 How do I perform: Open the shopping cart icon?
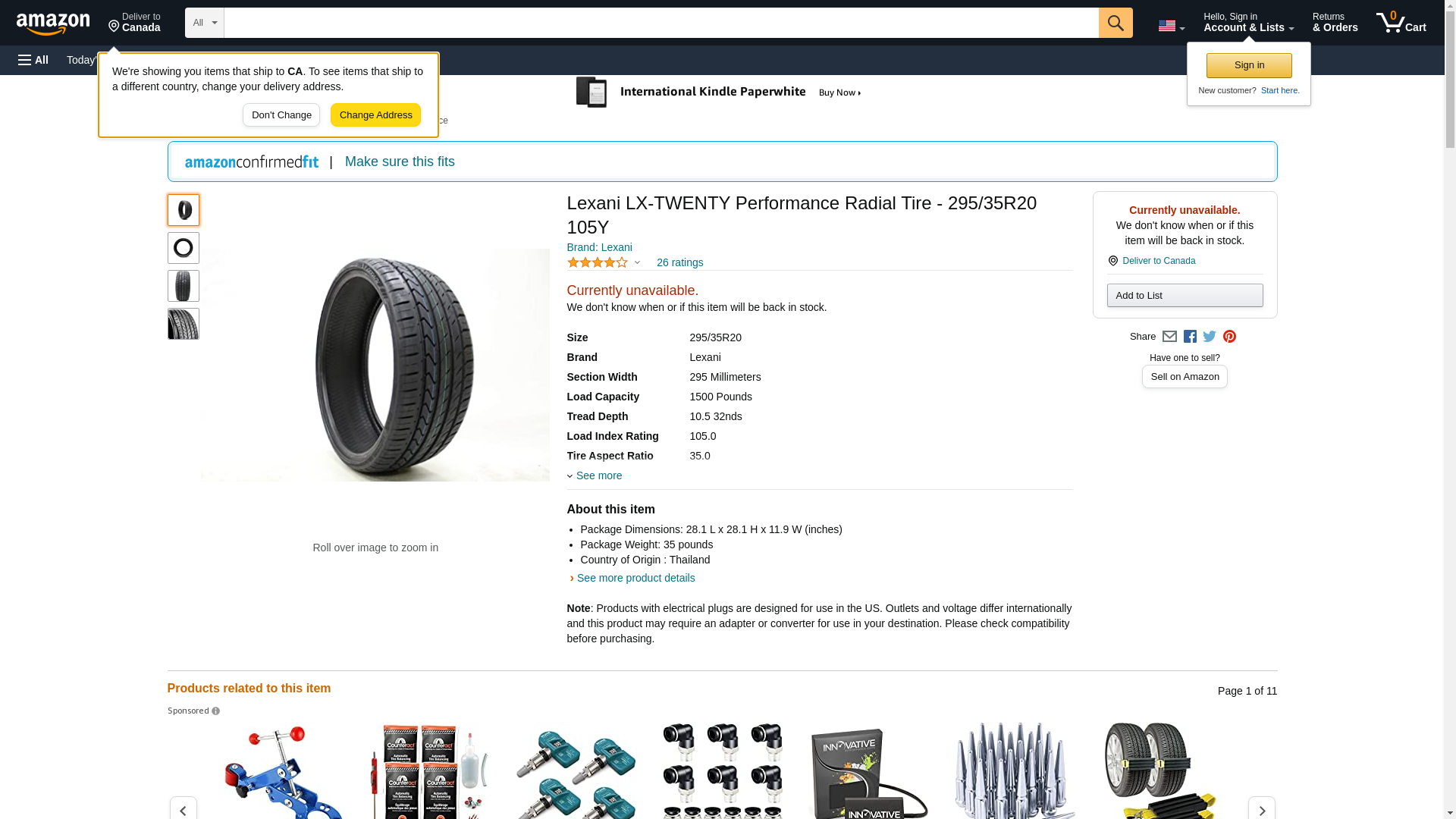click(1401, 23)
